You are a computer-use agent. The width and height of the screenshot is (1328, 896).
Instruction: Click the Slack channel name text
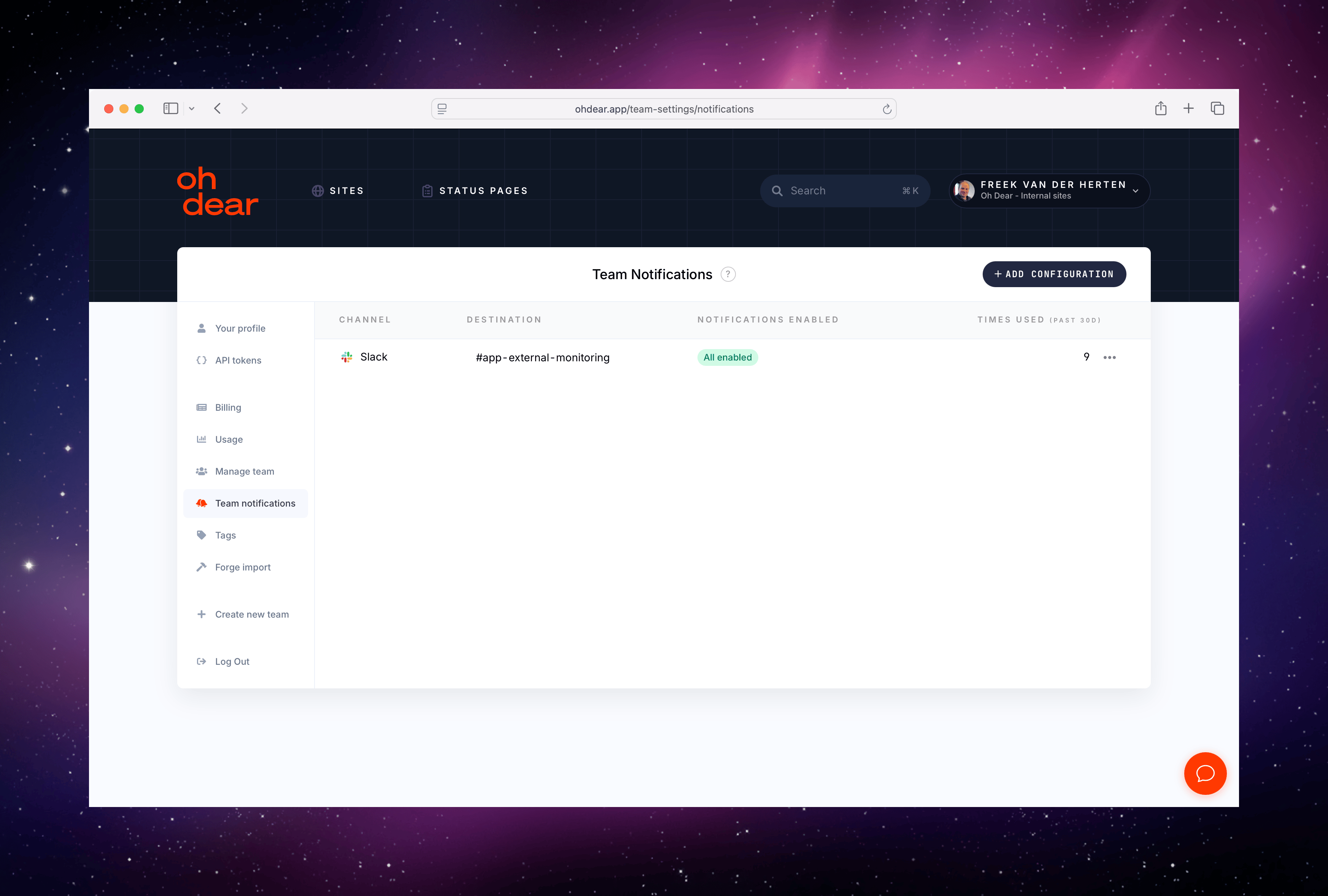(x=374, y=357)
